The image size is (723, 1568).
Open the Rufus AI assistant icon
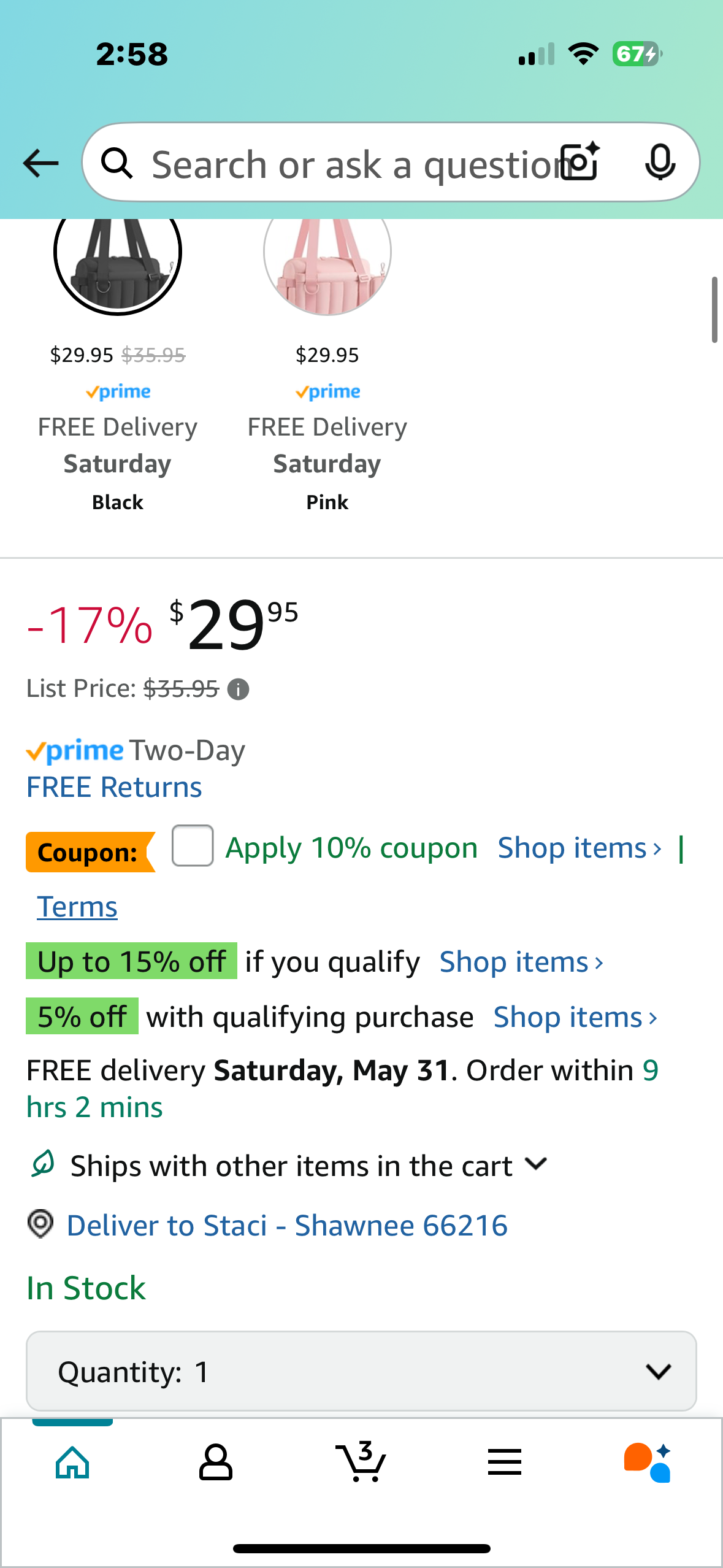pyautogui.click(x=648, y=1462)
